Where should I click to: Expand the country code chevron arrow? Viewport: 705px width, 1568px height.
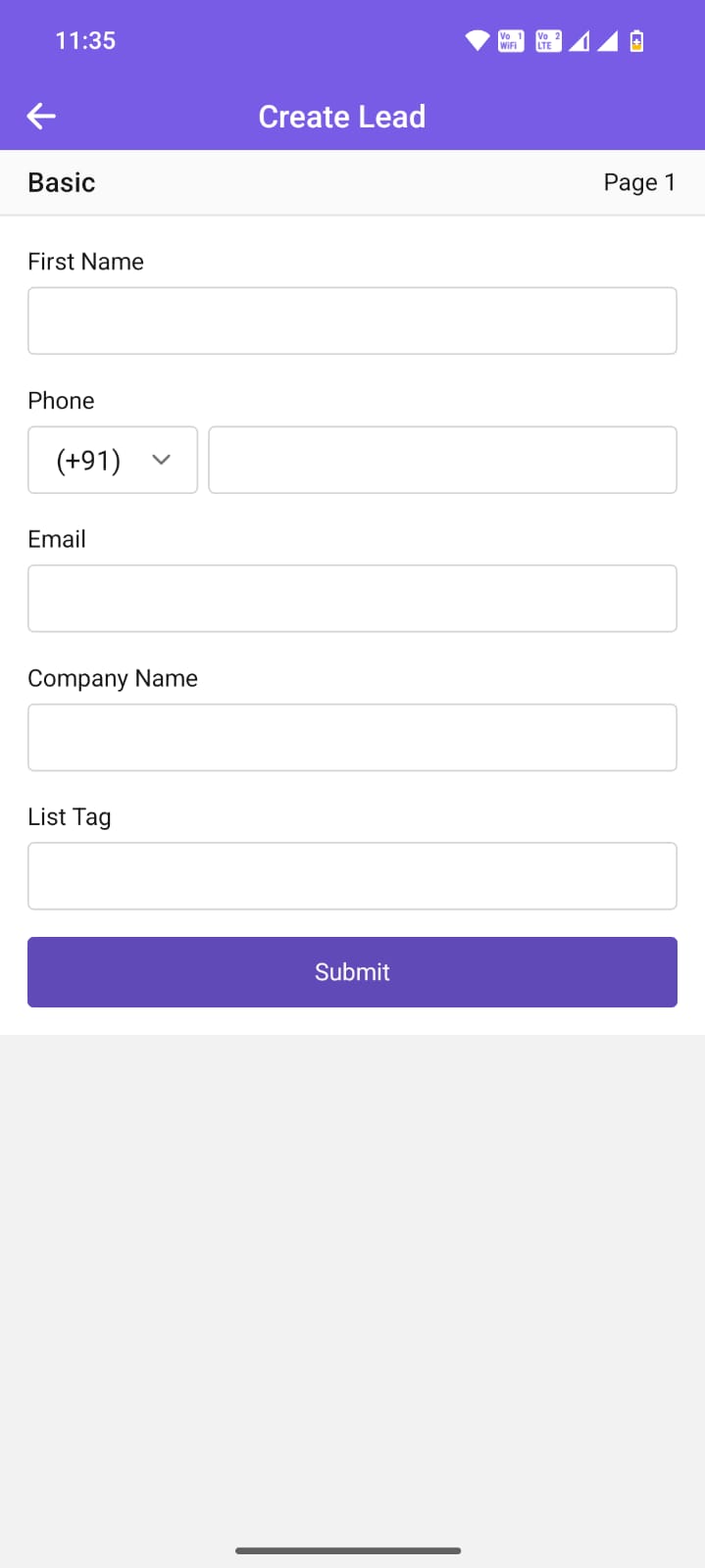click(162, 460)
